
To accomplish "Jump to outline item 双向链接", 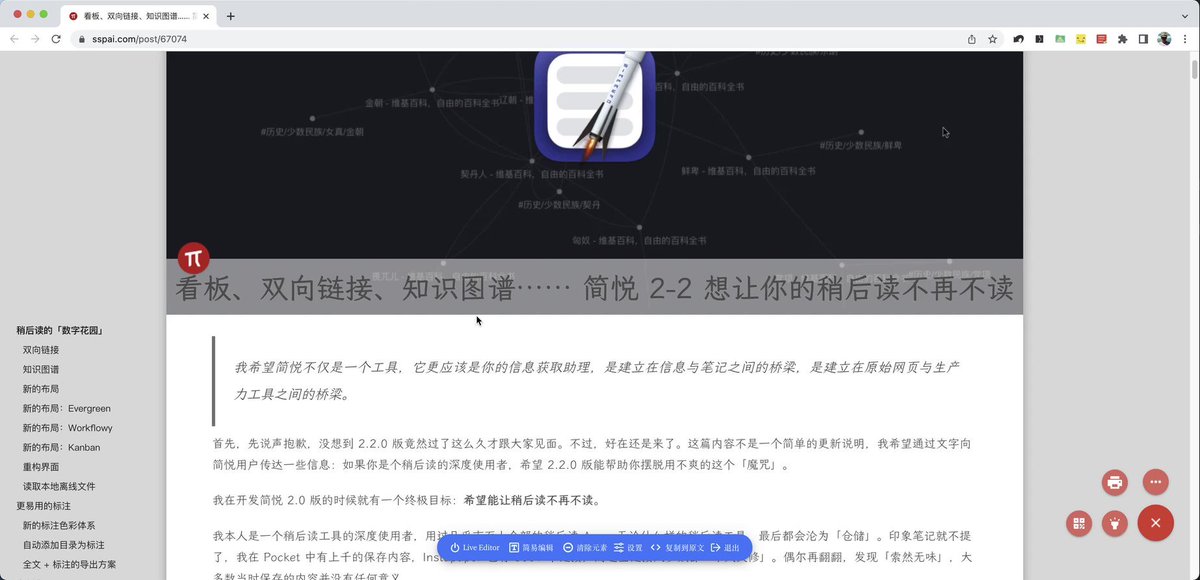I will pyautogui.click(x=41, y=350).
